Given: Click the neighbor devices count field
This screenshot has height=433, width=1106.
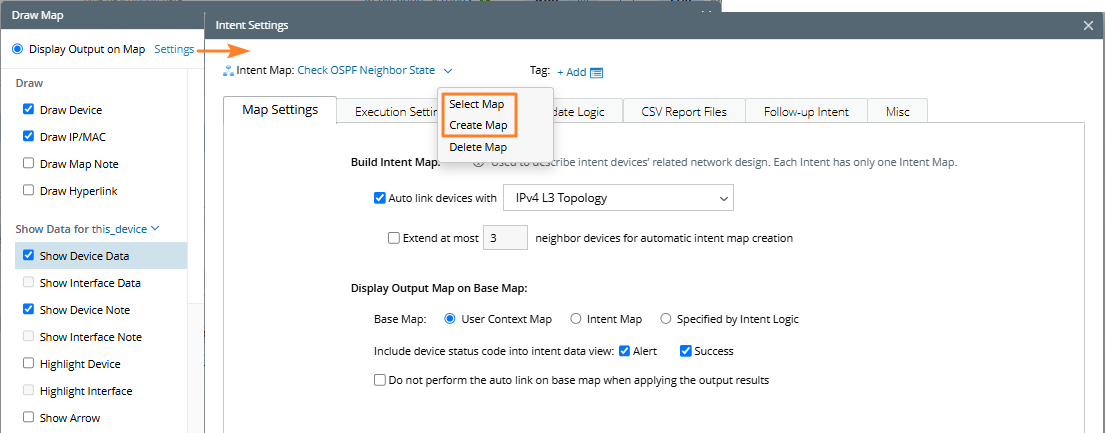Looking at the screenshot, I should pos(505,238).
